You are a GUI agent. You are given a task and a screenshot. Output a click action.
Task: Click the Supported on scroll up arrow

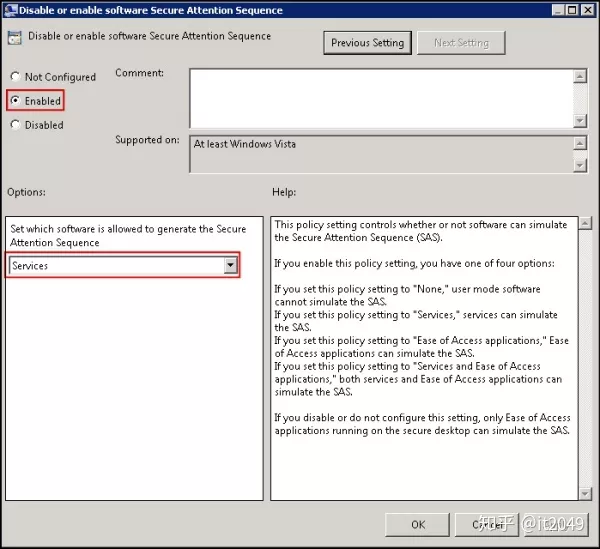(580, 143)
